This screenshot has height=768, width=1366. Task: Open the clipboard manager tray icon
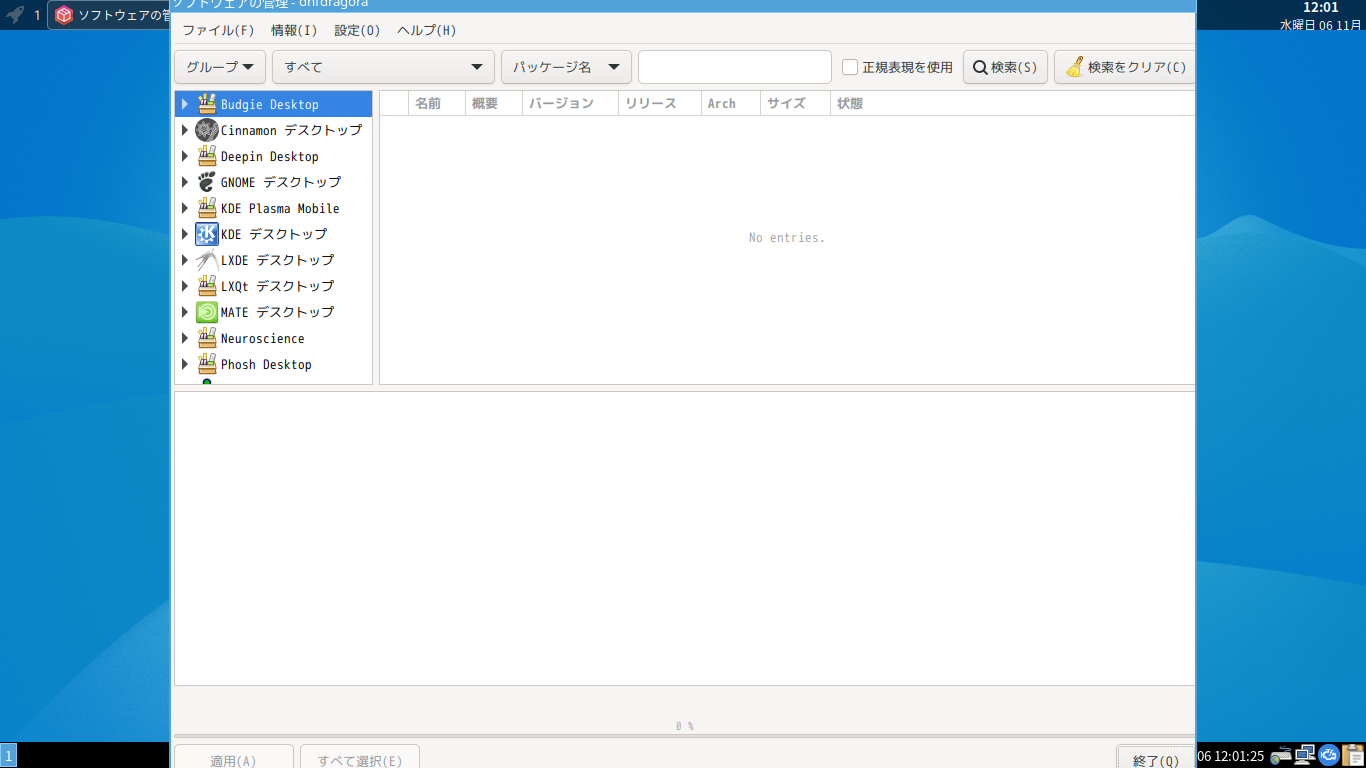(x=1353, y=755)
